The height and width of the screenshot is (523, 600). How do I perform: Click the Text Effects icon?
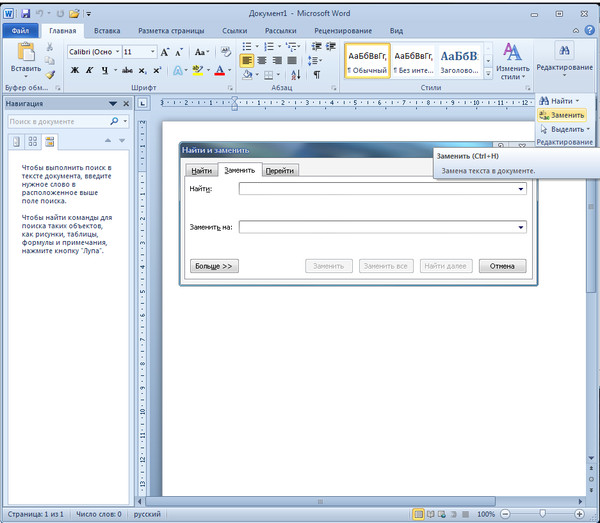tap(178, 70)
